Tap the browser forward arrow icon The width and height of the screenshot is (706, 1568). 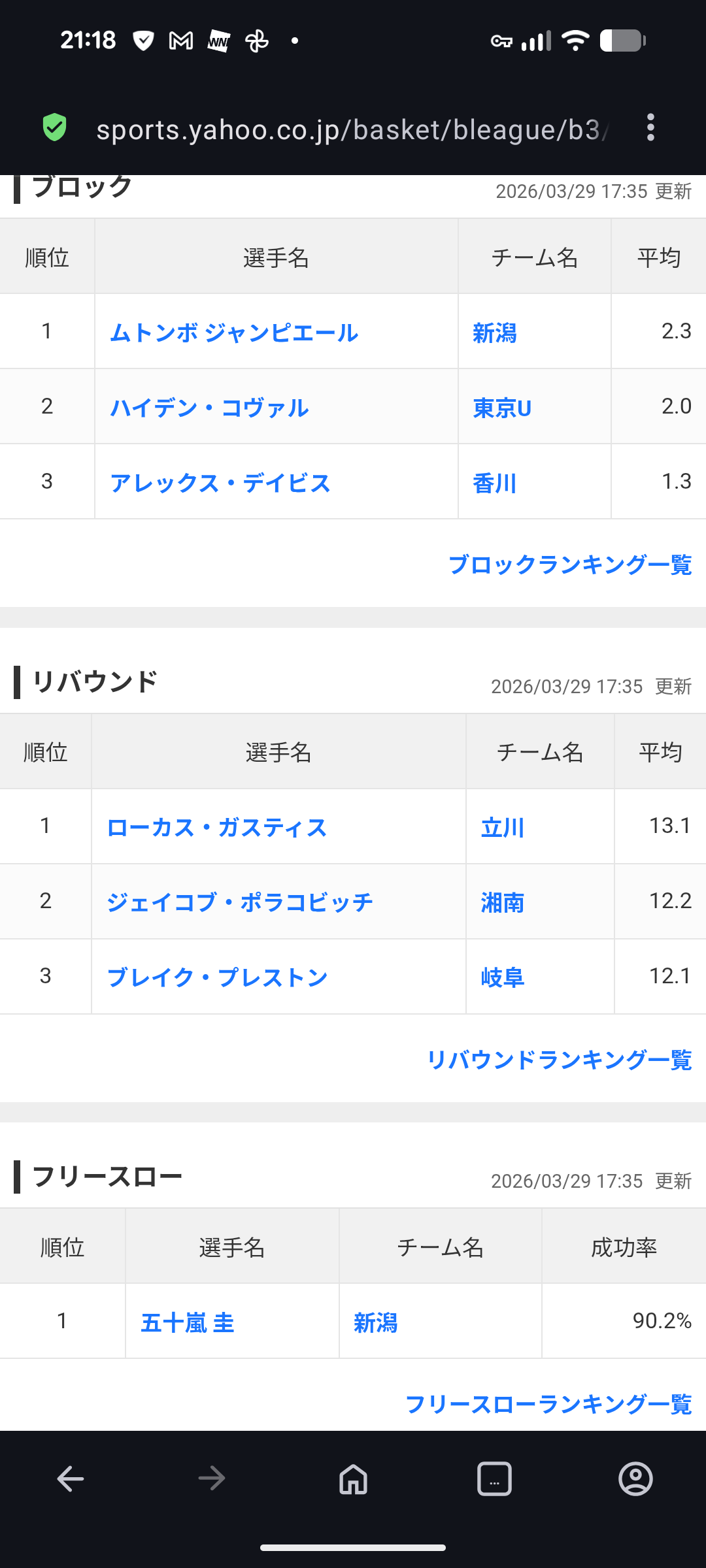(212, 1478)
